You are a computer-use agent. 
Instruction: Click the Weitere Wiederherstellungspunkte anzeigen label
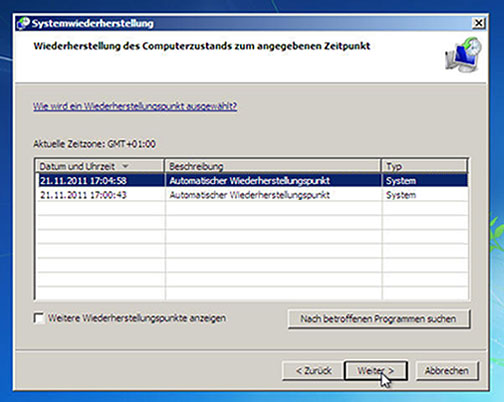pos(137,318)
